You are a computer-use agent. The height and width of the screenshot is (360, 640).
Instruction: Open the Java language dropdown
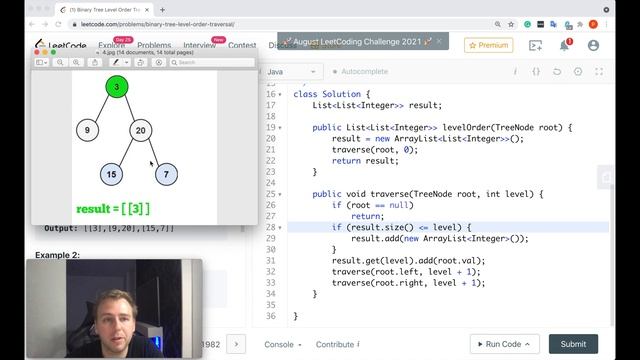tap(291, 72)
